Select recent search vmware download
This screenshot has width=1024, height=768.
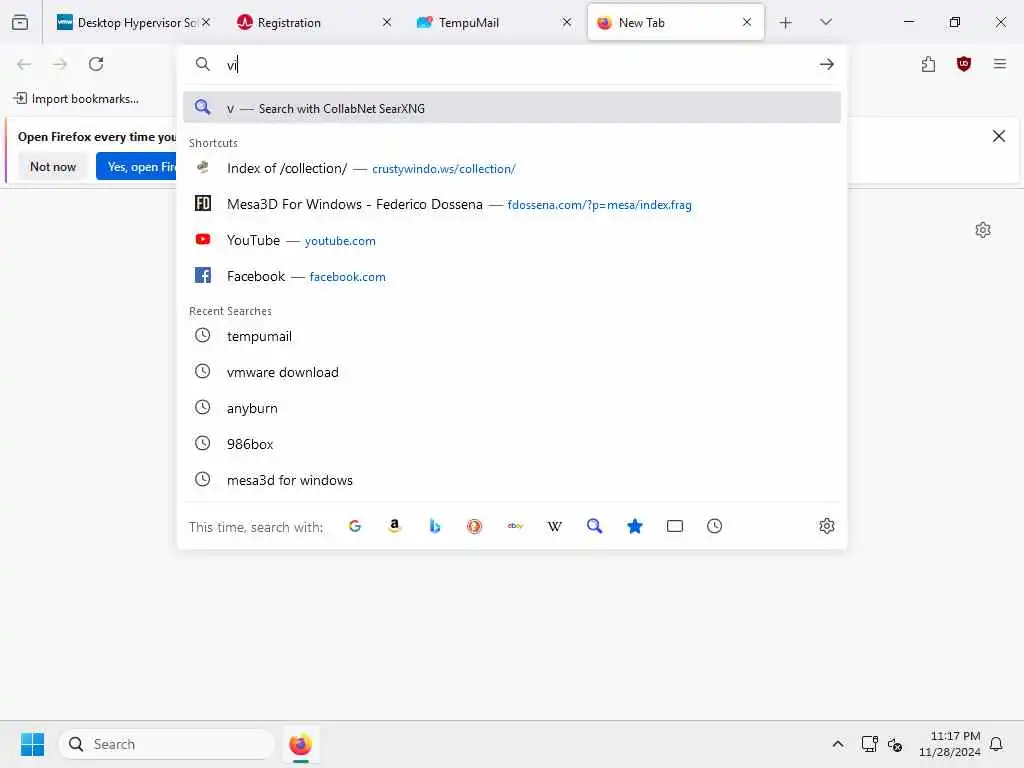[x=512, y=372]
